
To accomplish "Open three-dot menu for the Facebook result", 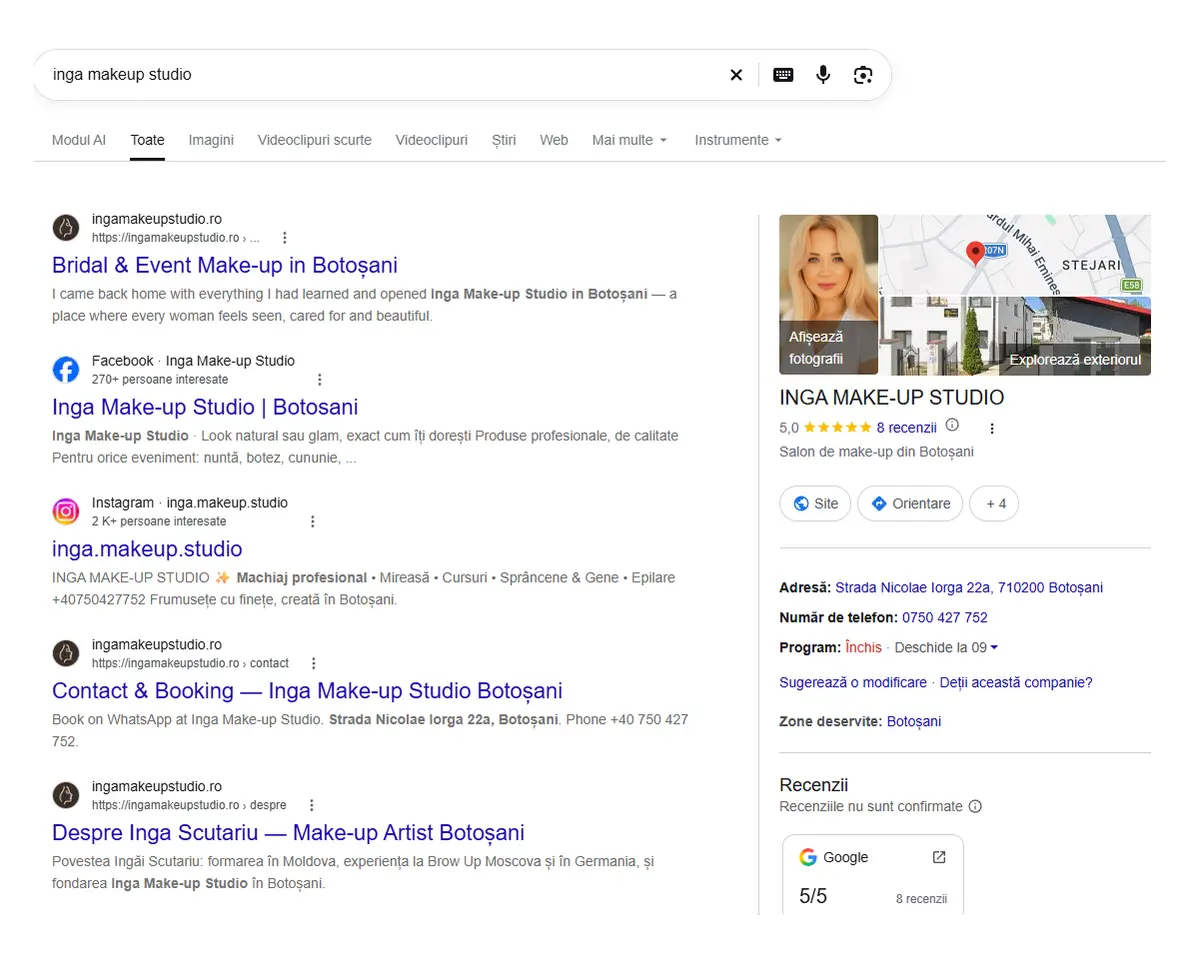I will pos(320,380).
